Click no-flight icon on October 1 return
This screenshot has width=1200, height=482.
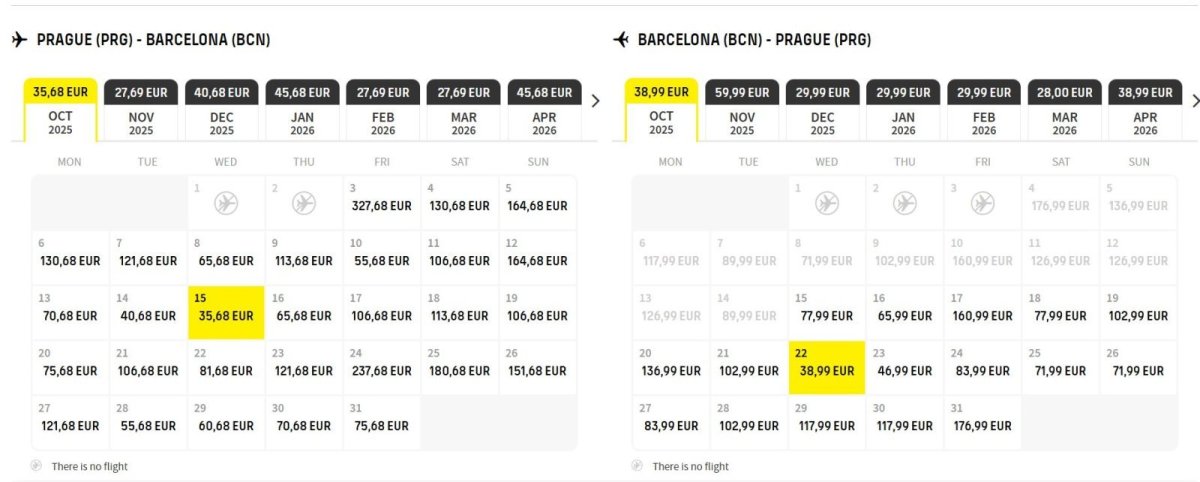click(x=827, y=204)
